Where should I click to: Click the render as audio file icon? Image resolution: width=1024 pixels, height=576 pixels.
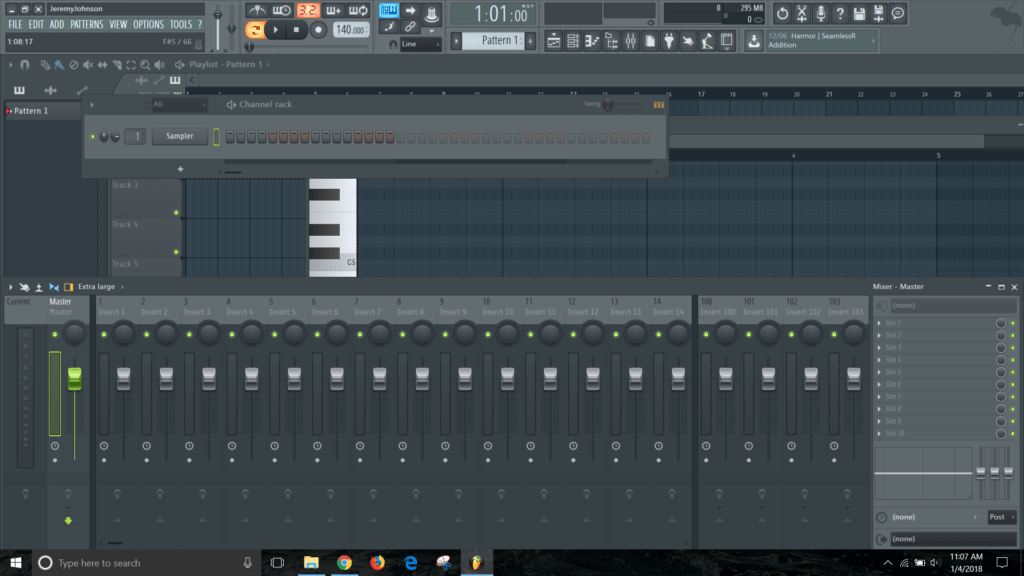point(878,13)
